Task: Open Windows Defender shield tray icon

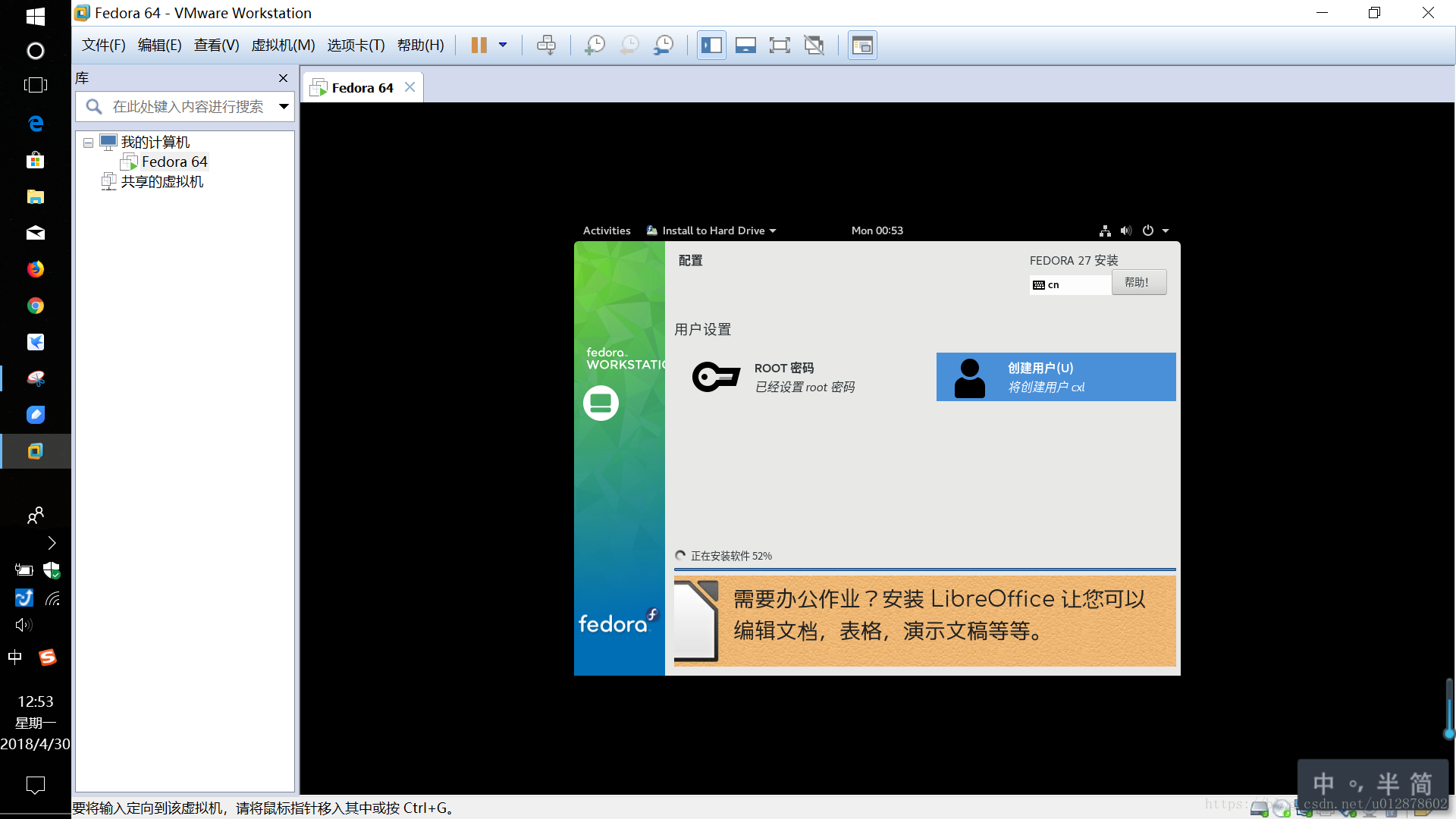Action: pos(52,570)
